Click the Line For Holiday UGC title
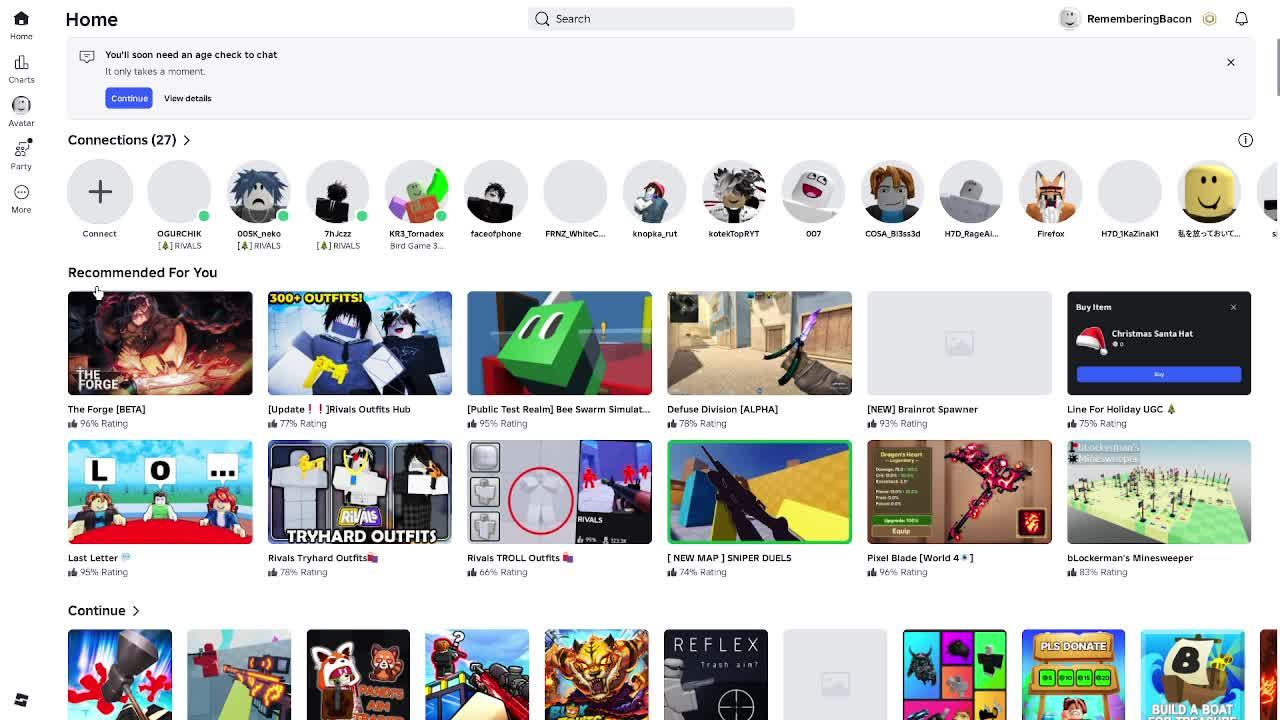Screen dimensions: 1280x720 pyautogui.click(x=1122, y=409)
